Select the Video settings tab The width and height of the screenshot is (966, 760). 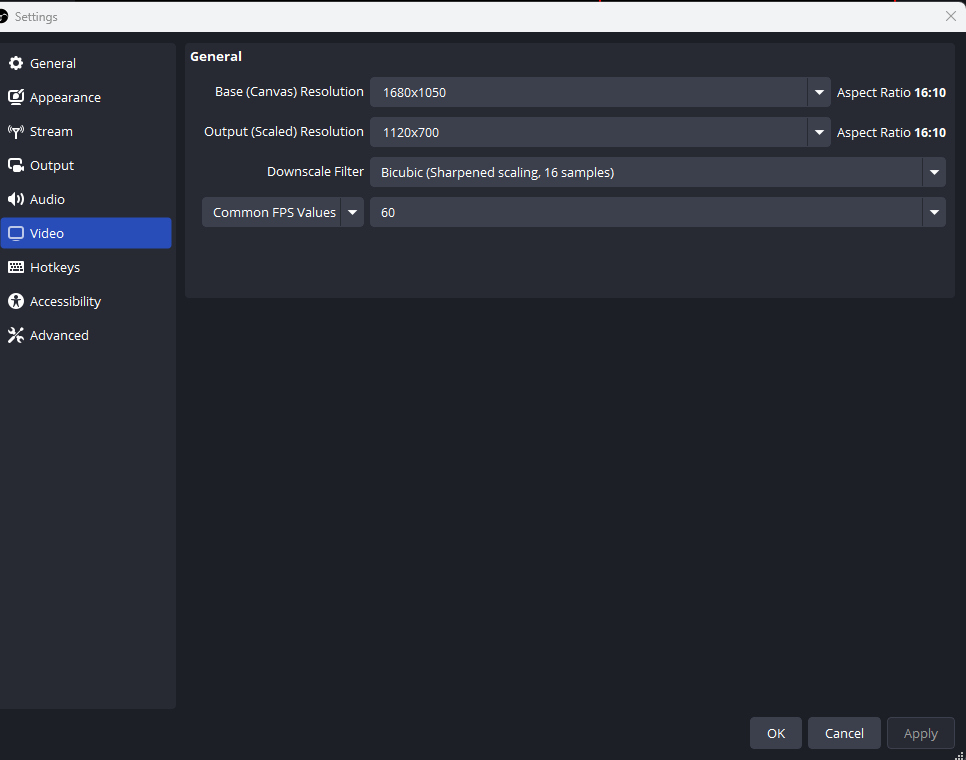tap(86, 233)
